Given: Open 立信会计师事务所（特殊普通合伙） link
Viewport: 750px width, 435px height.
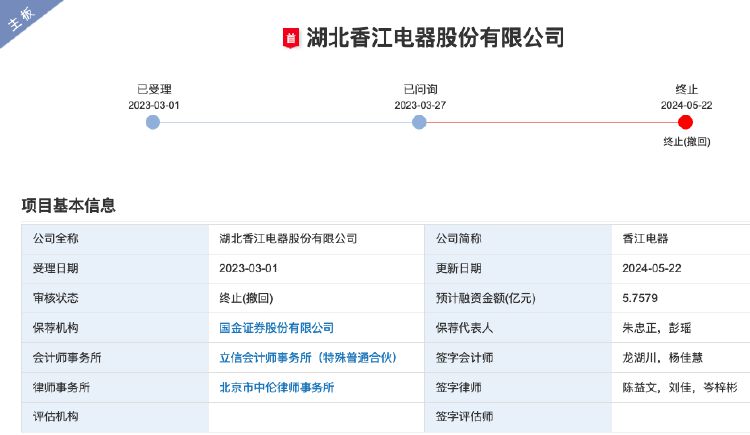Looking at the screenshot, I should 308,357.
